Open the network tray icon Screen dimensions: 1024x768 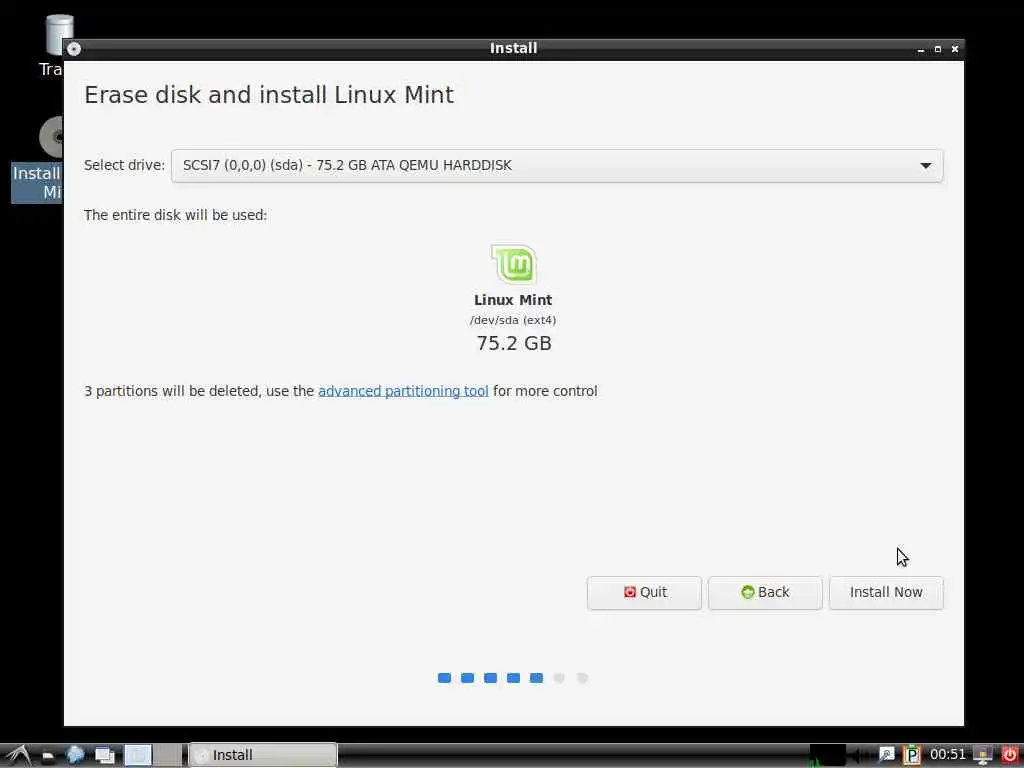click(x=983, y=755)
